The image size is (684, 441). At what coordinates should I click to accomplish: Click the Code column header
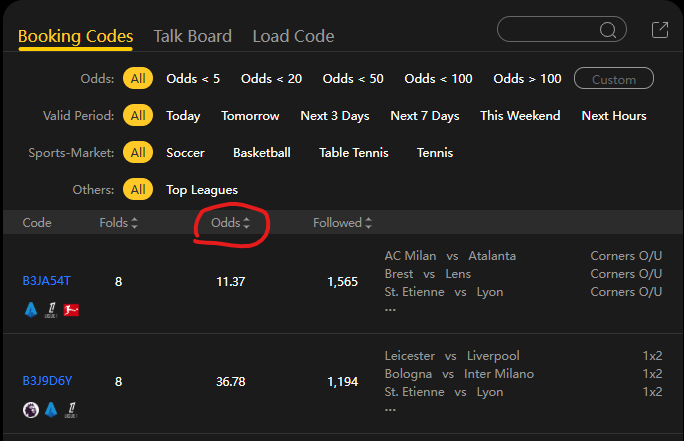pyautogui.click(x=37, y=223)
